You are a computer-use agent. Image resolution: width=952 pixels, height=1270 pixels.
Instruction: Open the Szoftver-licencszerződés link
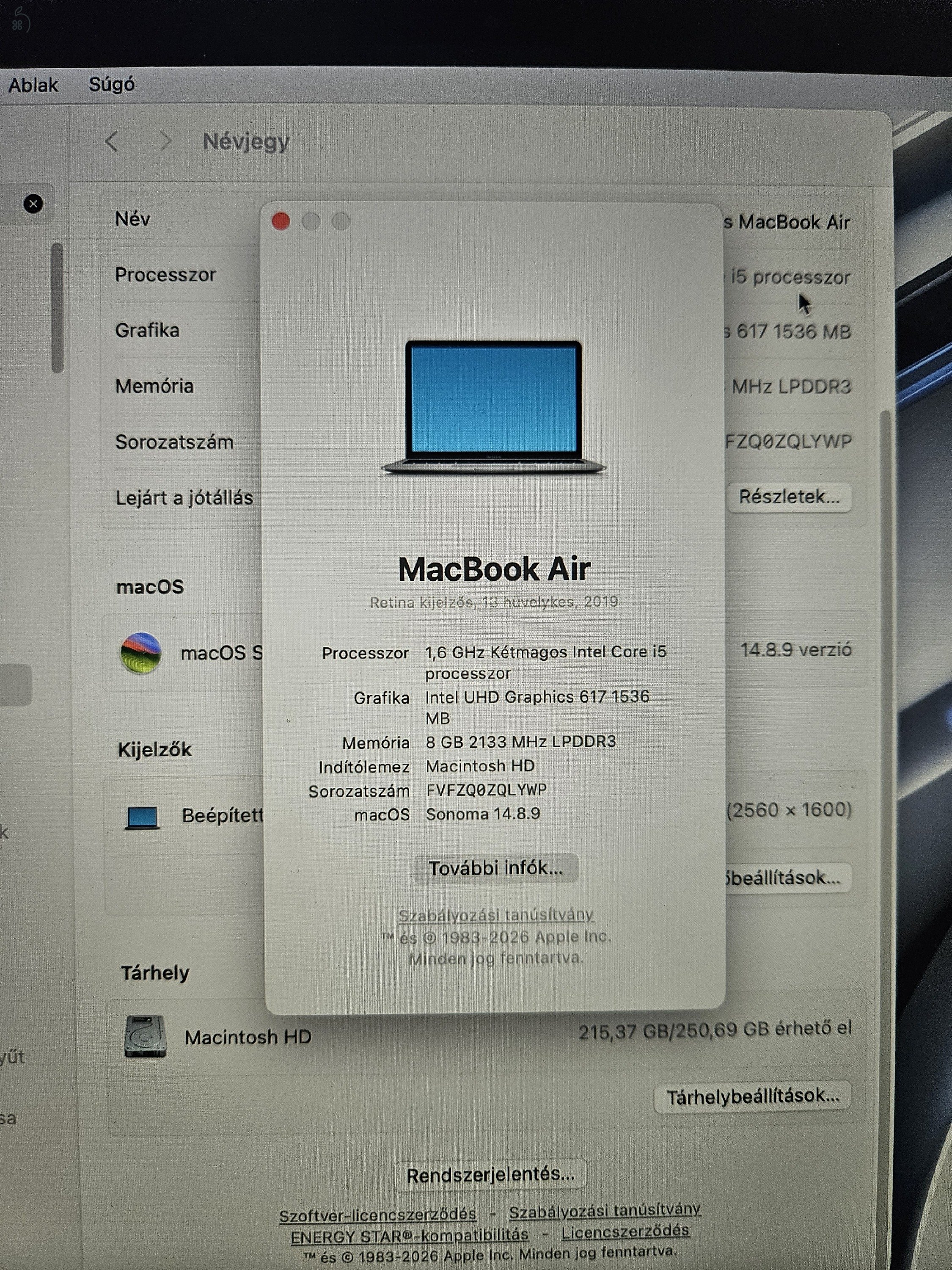377,1215
